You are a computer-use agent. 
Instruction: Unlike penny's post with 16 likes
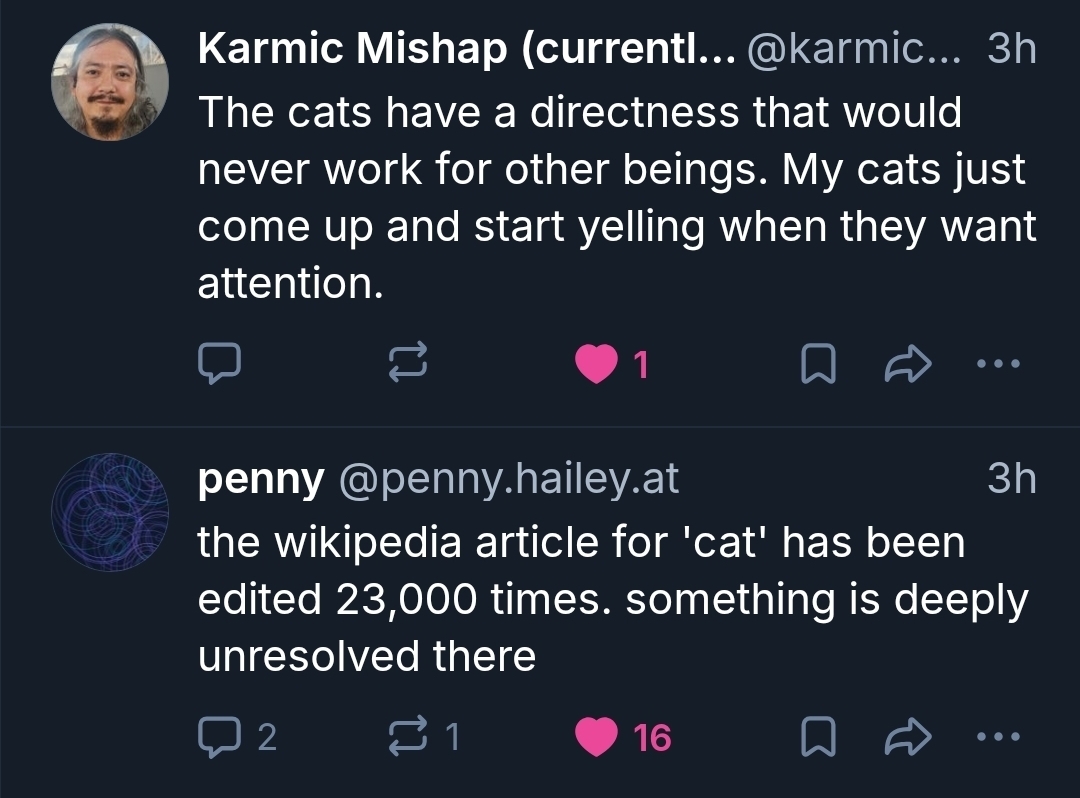tap(598, 738)
